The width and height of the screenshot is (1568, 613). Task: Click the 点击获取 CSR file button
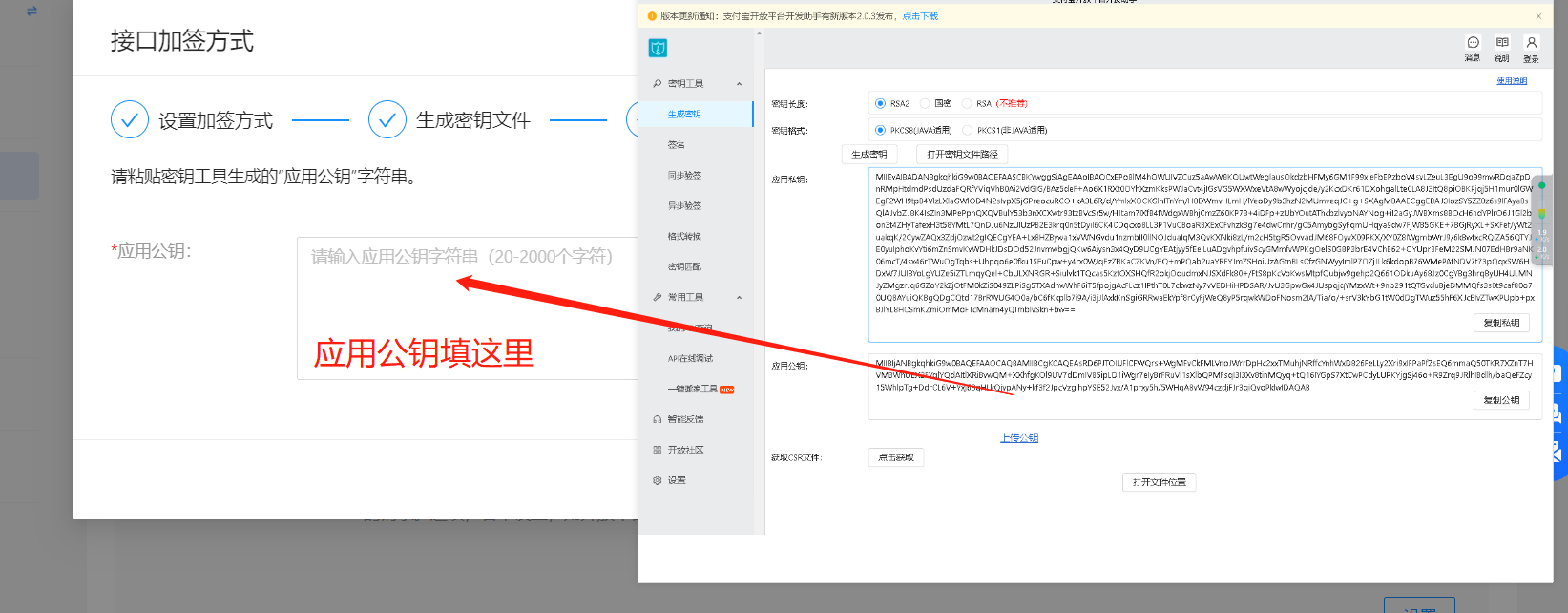tap(896, 457)
